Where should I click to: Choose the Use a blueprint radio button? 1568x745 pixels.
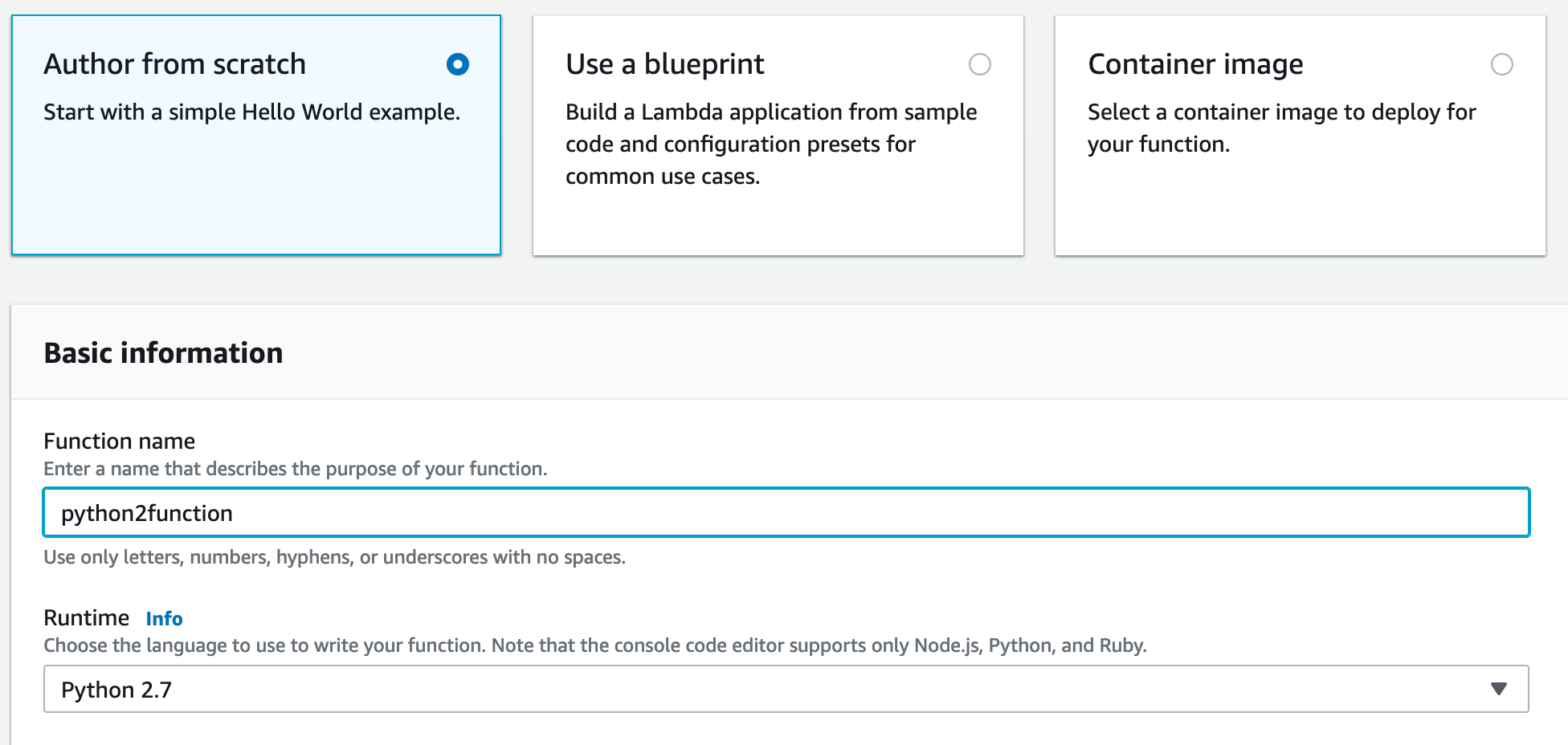point(979,64)
